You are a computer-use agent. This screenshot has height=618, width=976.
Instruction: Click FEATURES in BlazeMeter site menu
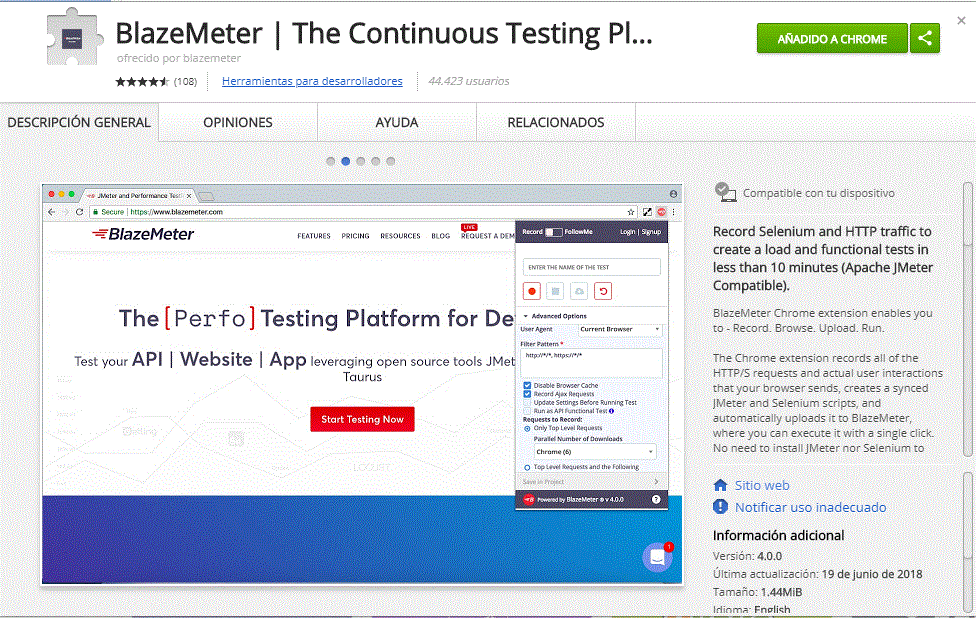[314, 236]
